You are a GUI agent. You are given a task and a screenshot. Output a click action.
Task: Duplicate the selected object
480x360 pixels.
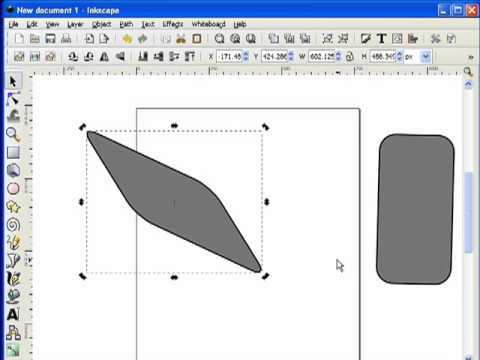point(273,39)
